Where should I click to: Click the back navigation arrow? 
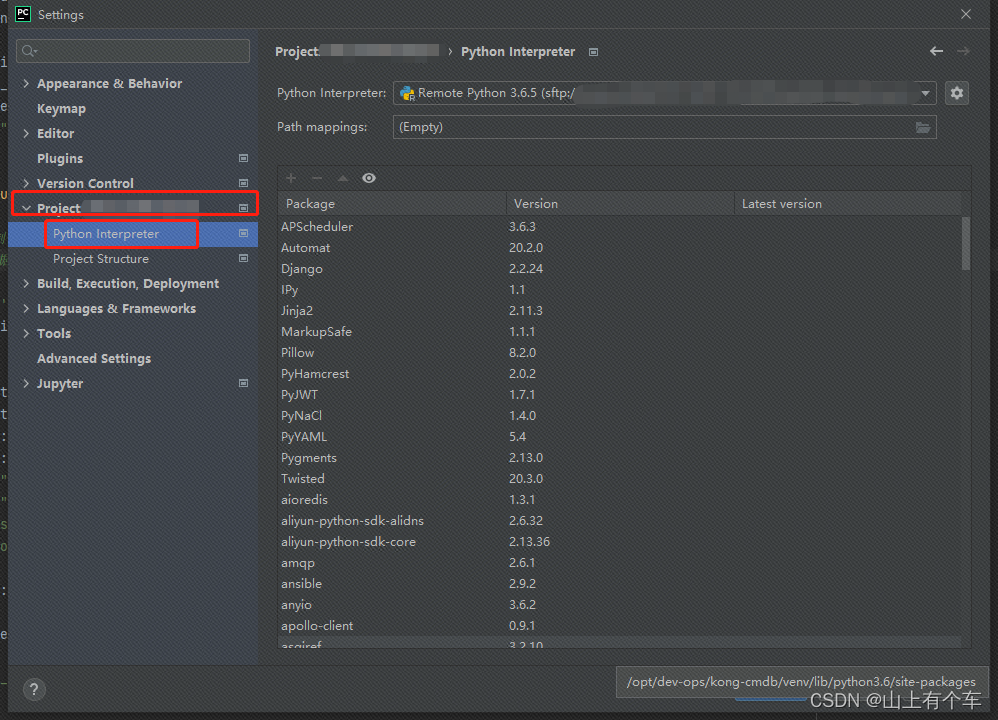tap(936, 51)
